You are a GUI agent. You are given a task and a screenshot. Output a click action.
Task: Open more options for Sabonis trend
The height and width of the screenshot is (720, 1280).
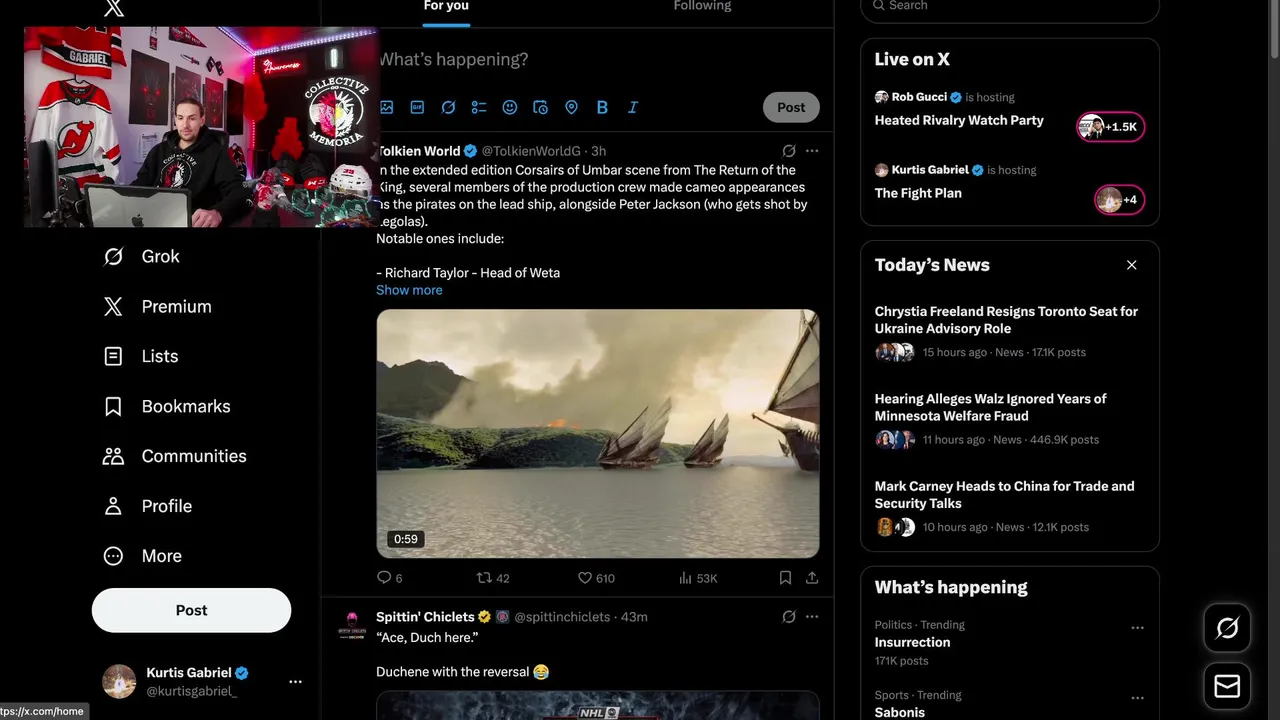1137,698
